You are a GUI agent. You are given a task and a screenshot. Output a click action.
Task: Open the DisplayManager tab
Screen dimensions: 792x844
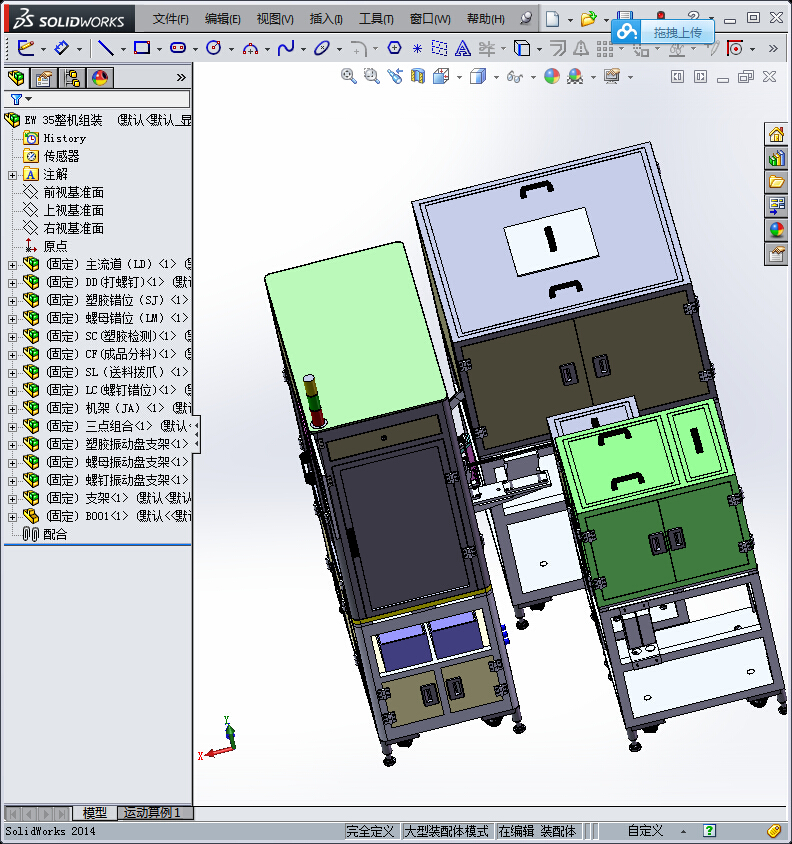point(100,78)
